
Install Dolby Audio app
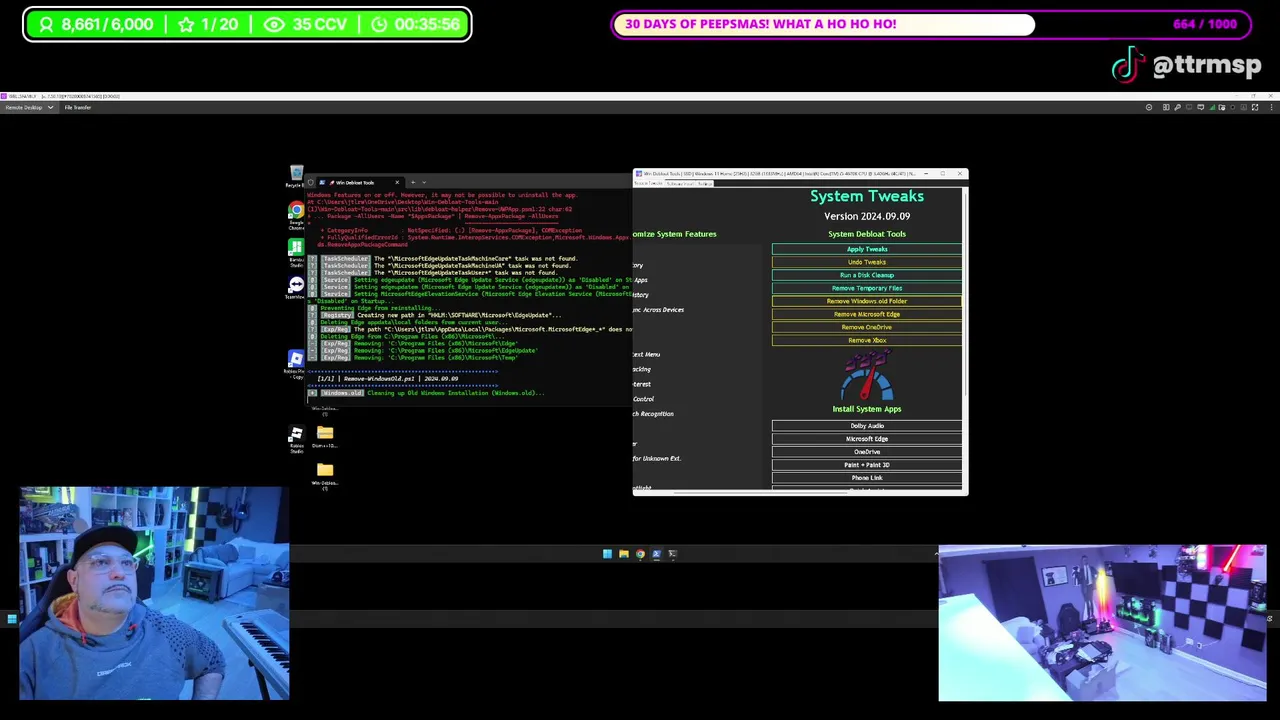867,426
